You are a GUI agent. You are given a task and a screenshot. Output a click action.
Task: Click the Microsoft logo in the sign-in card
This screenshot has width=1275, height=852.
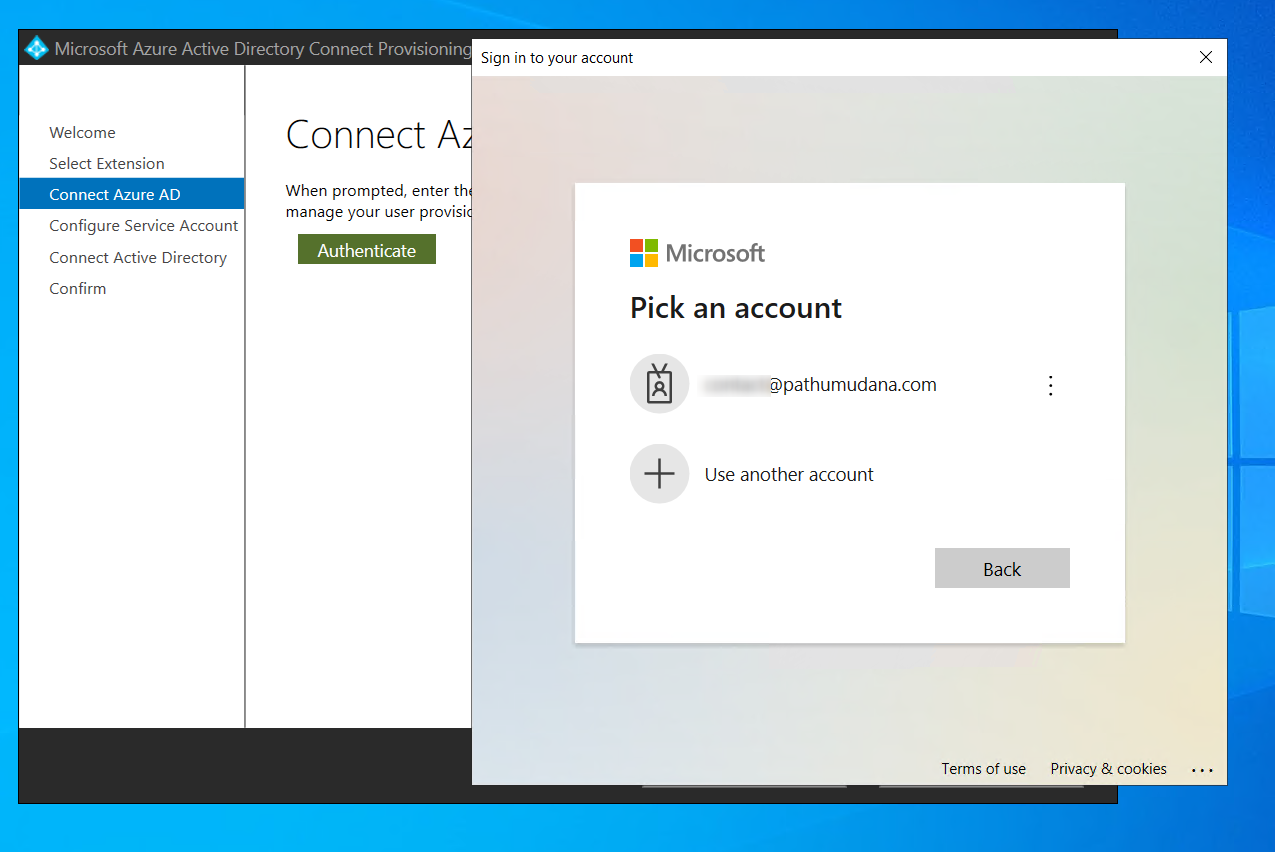pos(697,253)
